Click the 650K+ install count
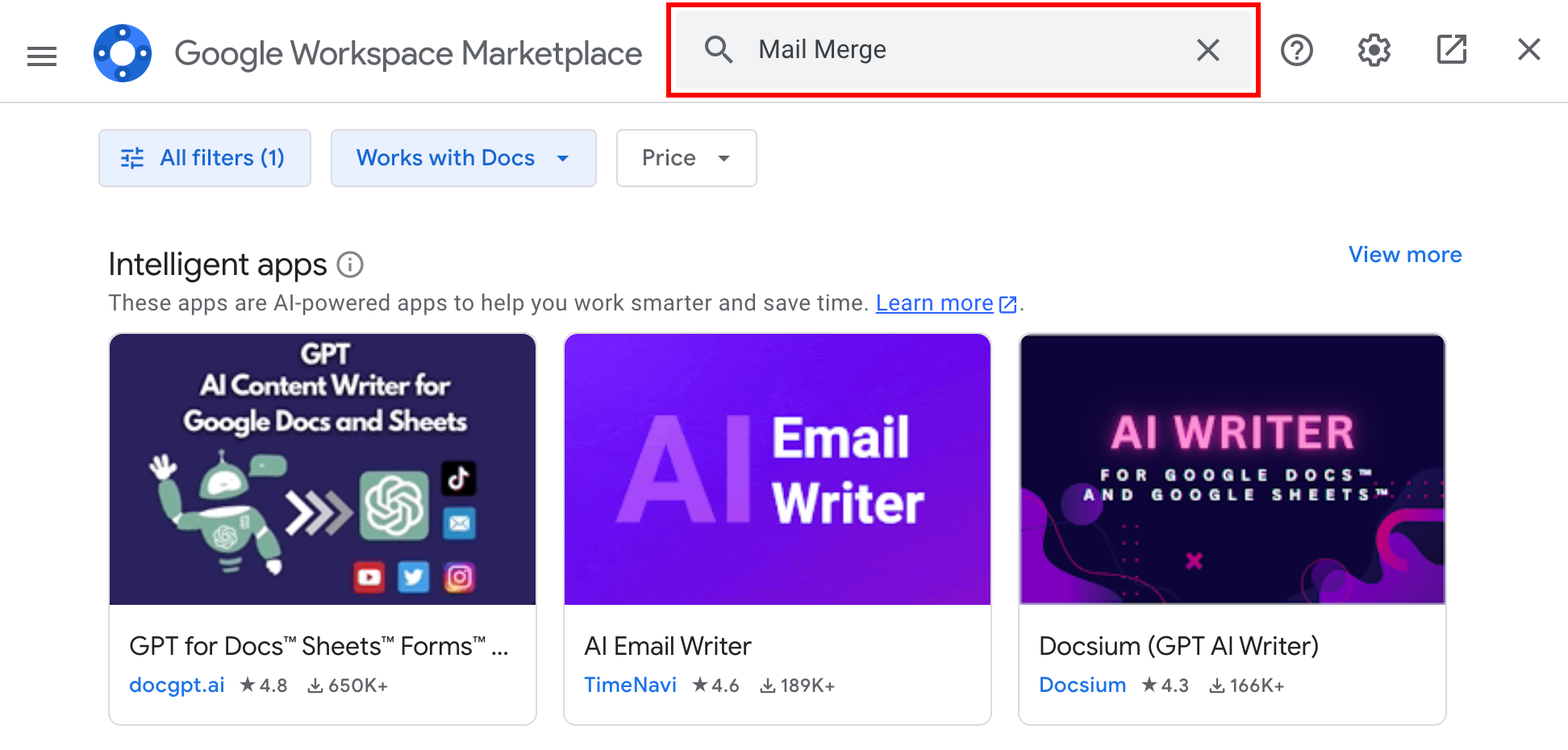1568x750 pixels. pyautogui.click(x=348, y=685)
